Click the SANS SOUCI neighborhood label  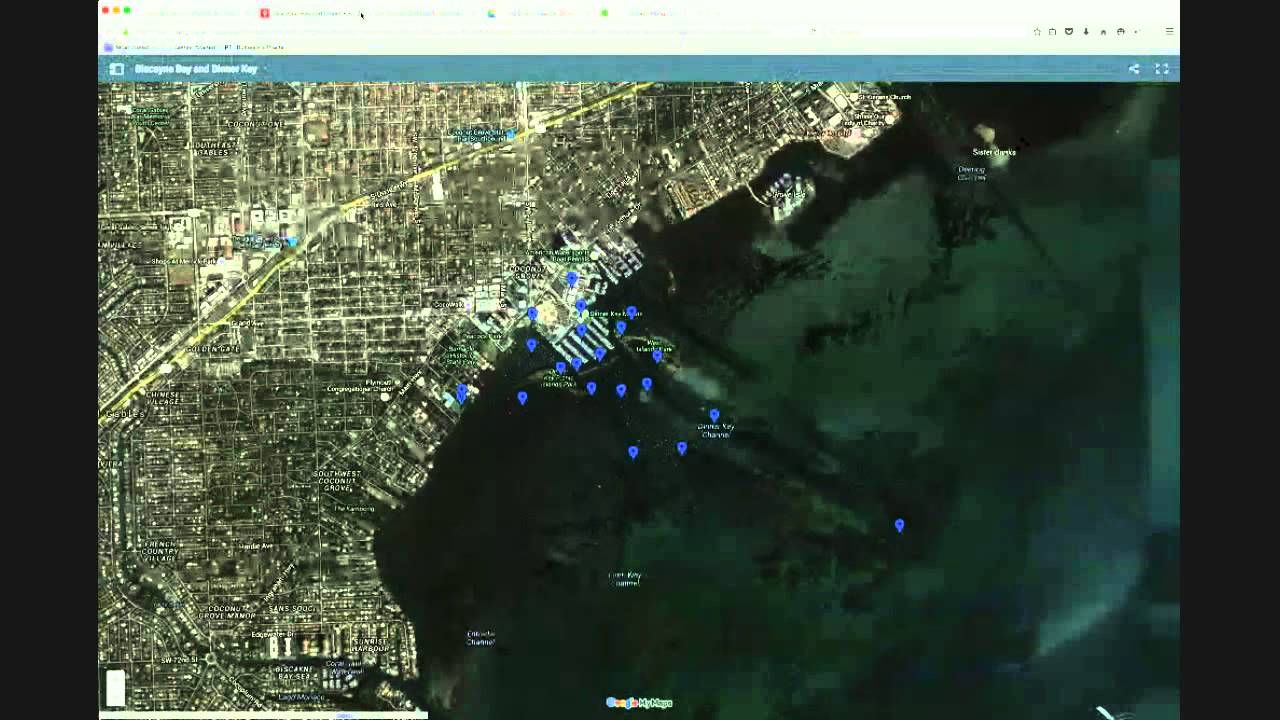point(291,608)
